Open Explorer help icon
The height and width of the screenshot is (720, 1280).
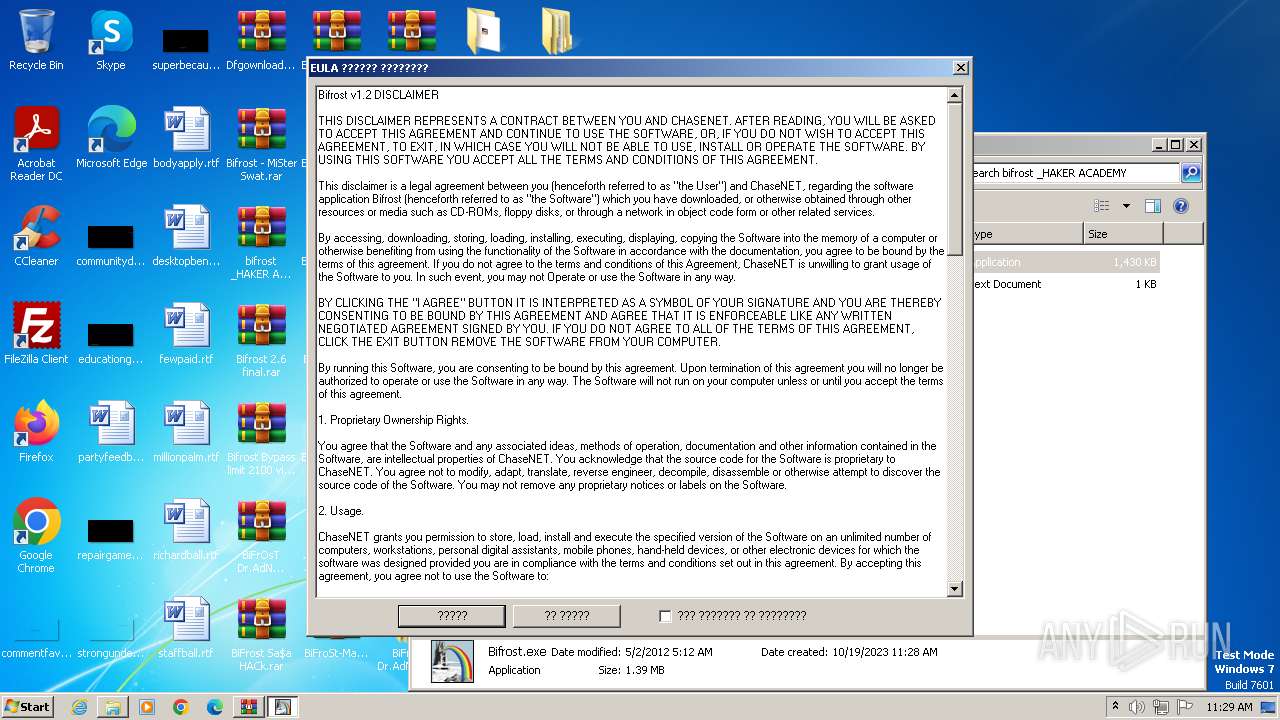coord(1181,206)
